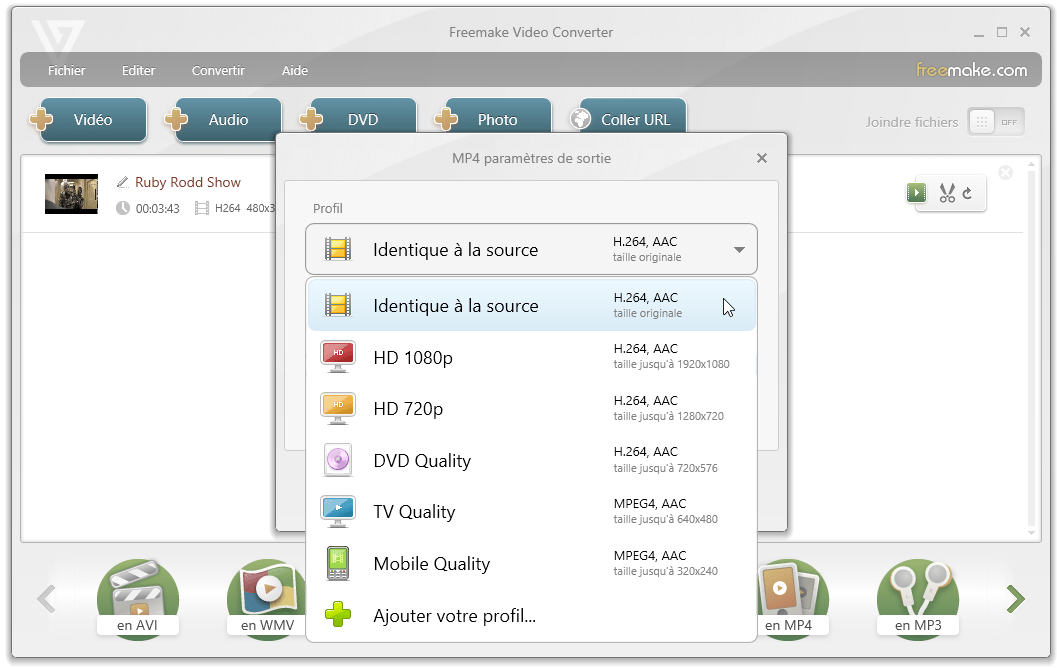Open the Fichier menu
The image size is (1057, 668).
66,70
